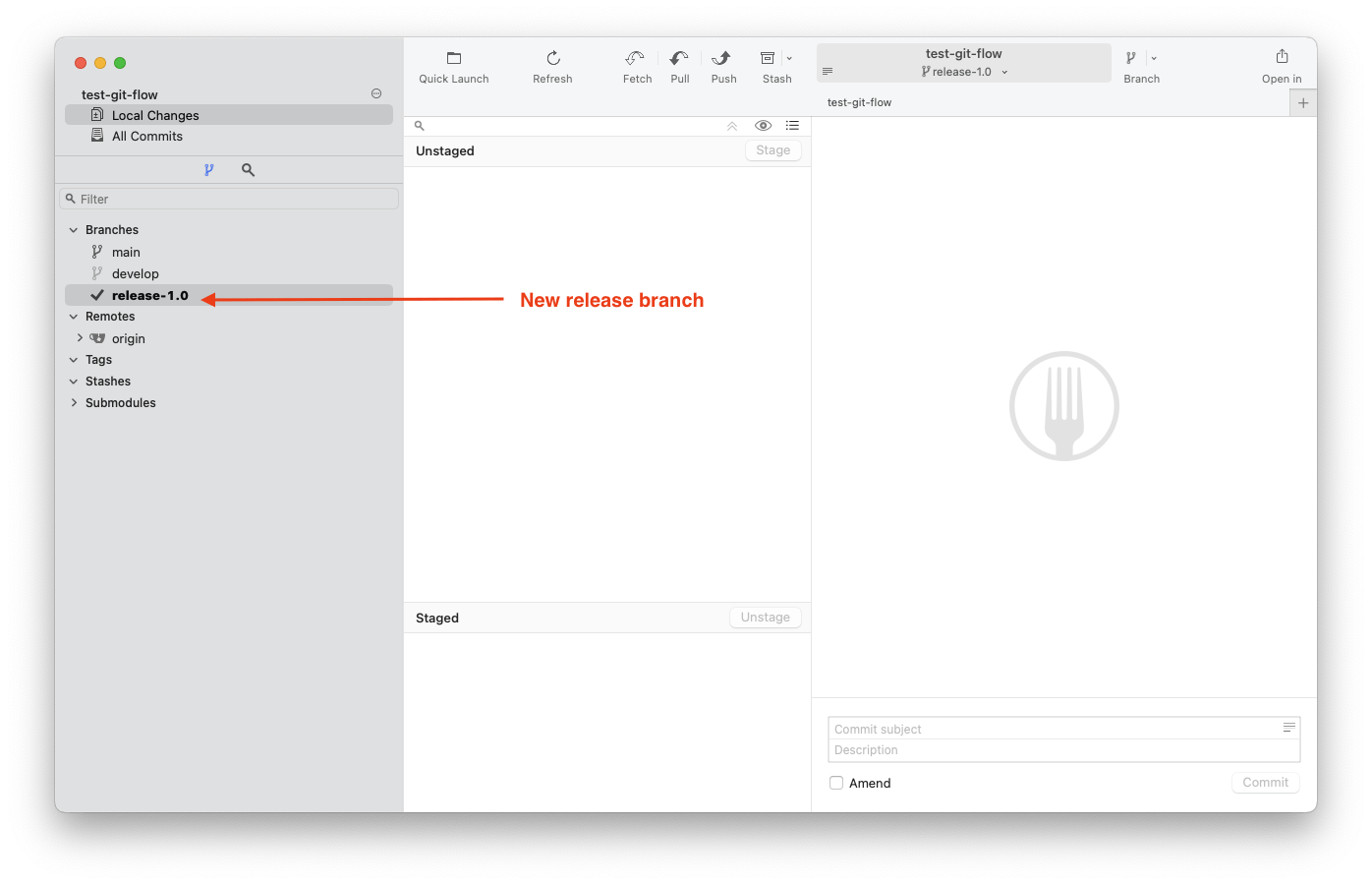Viewport: 1372px width, 885px height.
Task: Fetch changes from remote
Action: pyautogui.click(x=636, y=59)
